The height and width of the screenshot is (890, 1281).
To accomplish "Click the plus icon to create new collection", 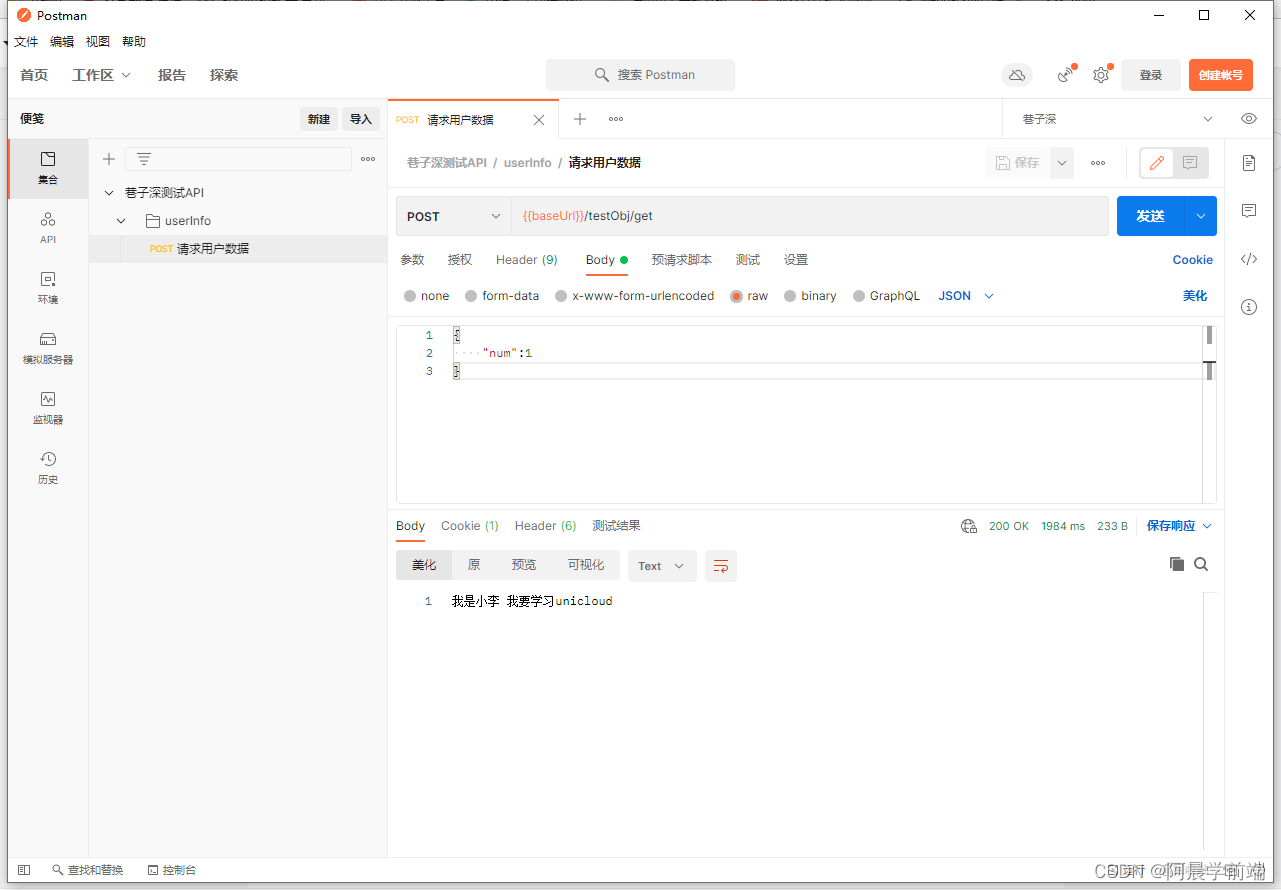I will point(109,159).
